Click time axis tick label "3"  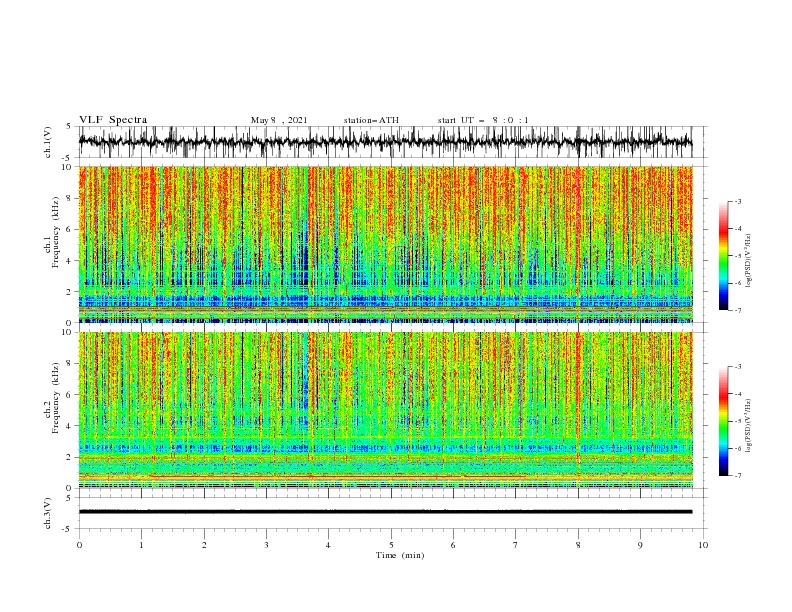[x=266, y=545]
